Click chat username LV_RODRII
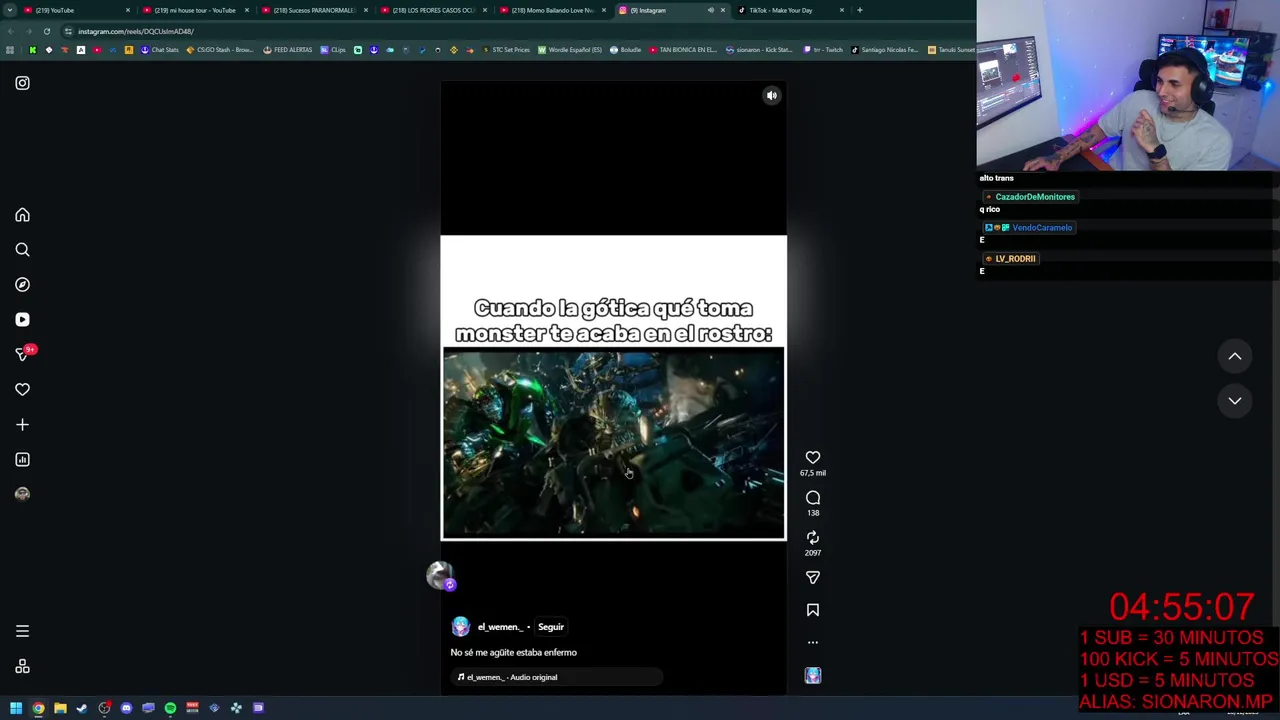Screen dimensions: 1280x720 1015,259
